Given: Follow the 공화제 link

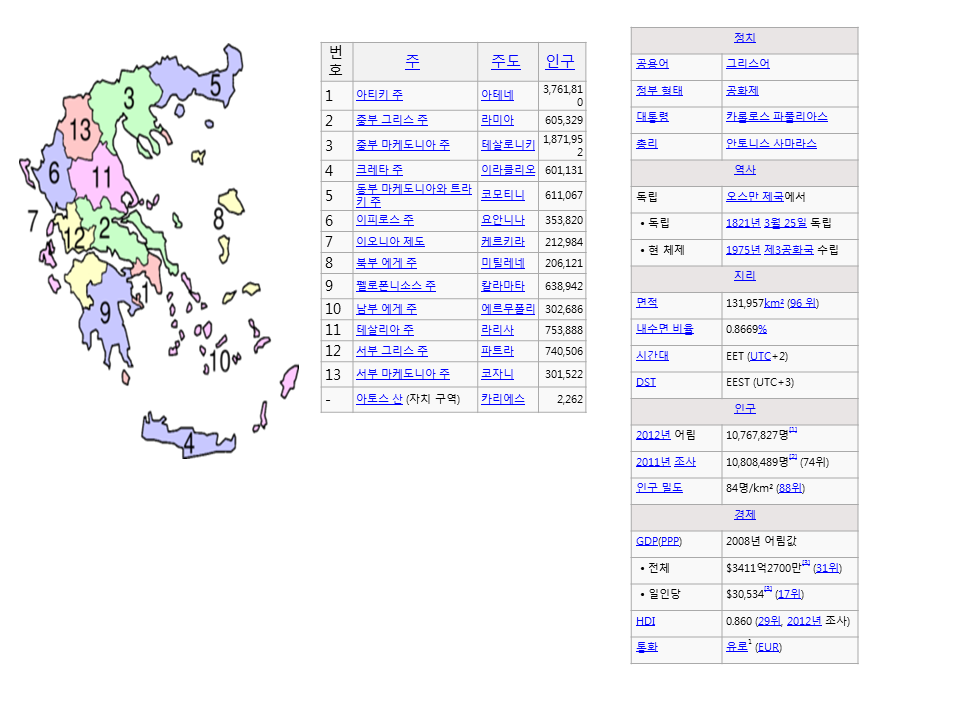Looking at the screenshot, I should click(x=742, y=91).
